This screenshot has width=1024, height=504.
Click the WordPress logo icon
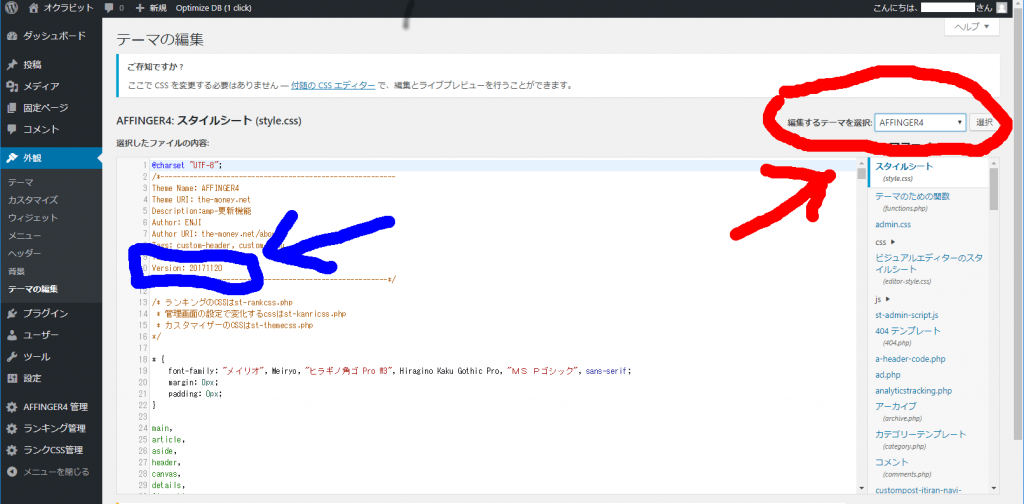pyautogui.click(x=12, y=8)
